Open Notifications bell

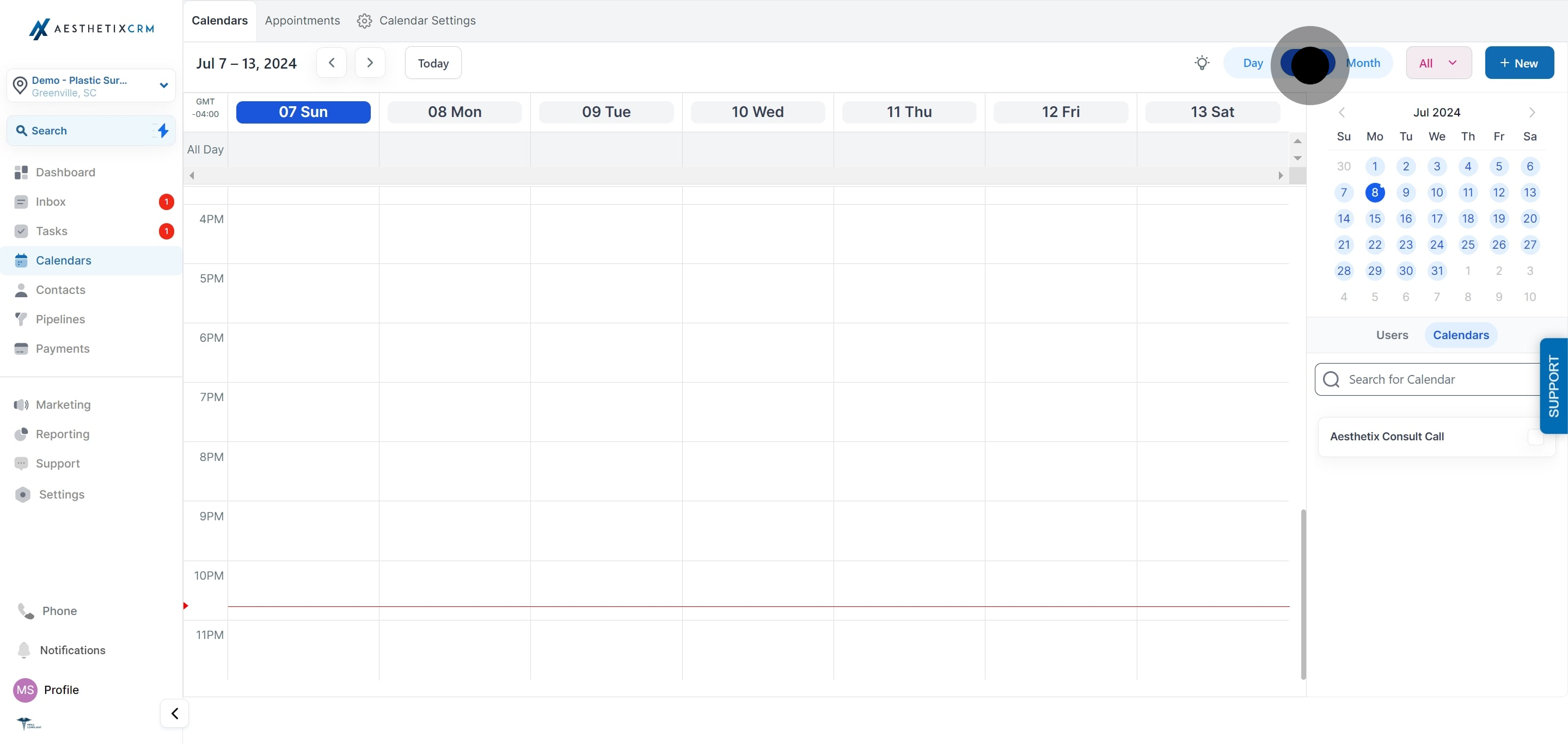pos(24,650)
